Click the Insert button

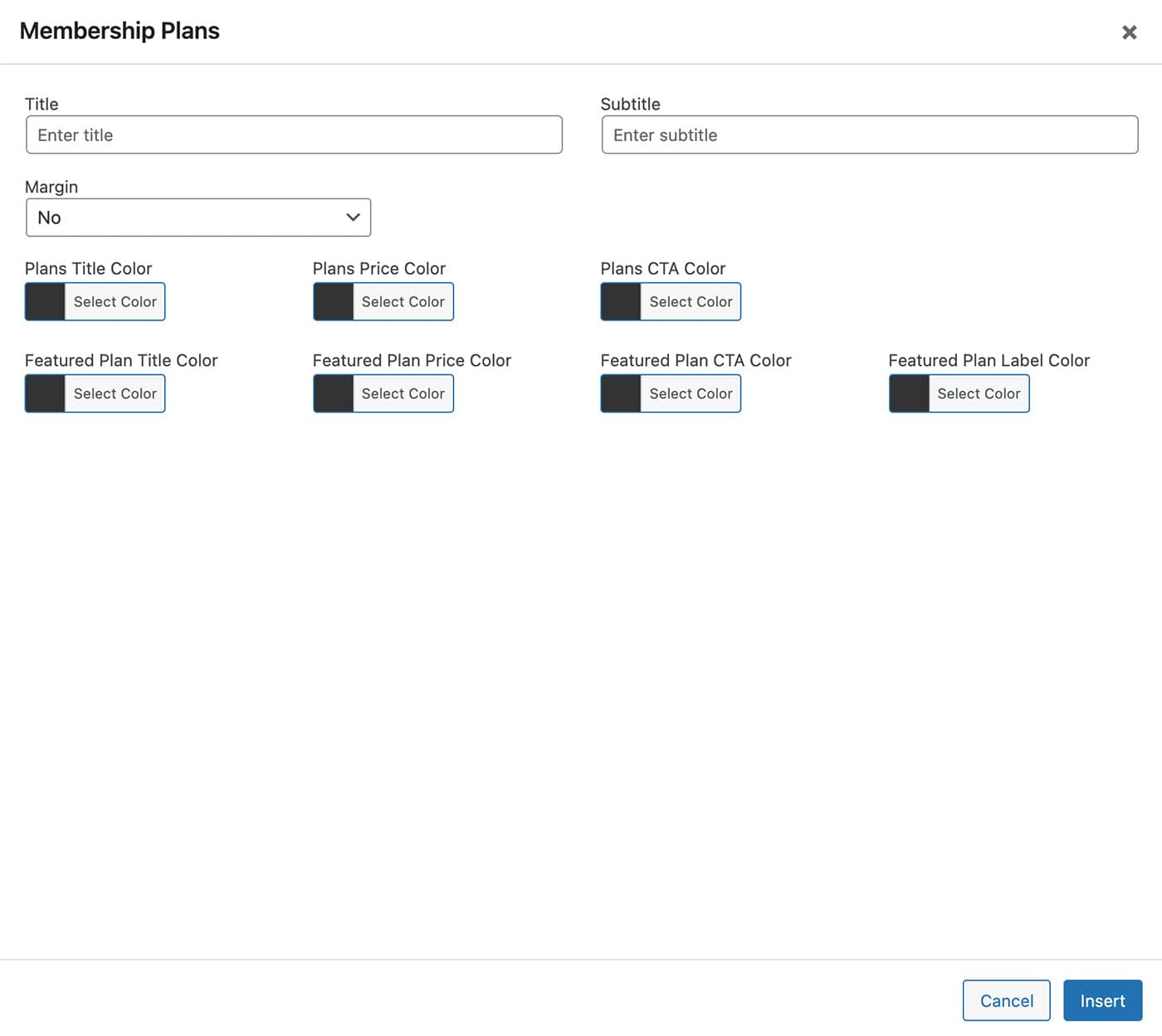coord(1102,1000)
